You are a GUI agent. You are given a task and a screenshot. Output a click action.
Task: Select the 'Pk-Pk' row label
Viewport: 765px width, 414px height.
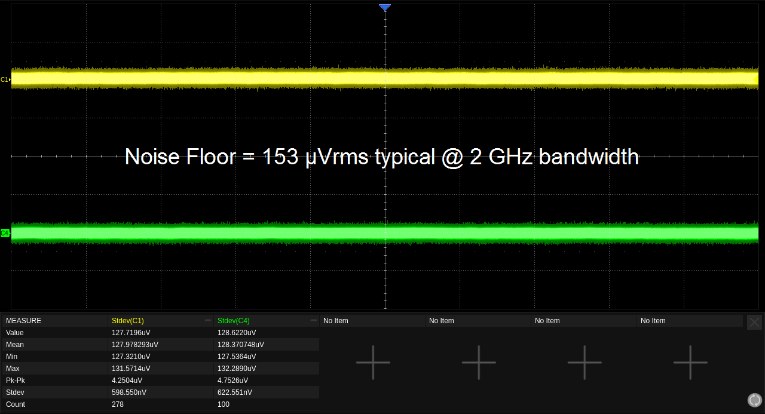[15, 380]
